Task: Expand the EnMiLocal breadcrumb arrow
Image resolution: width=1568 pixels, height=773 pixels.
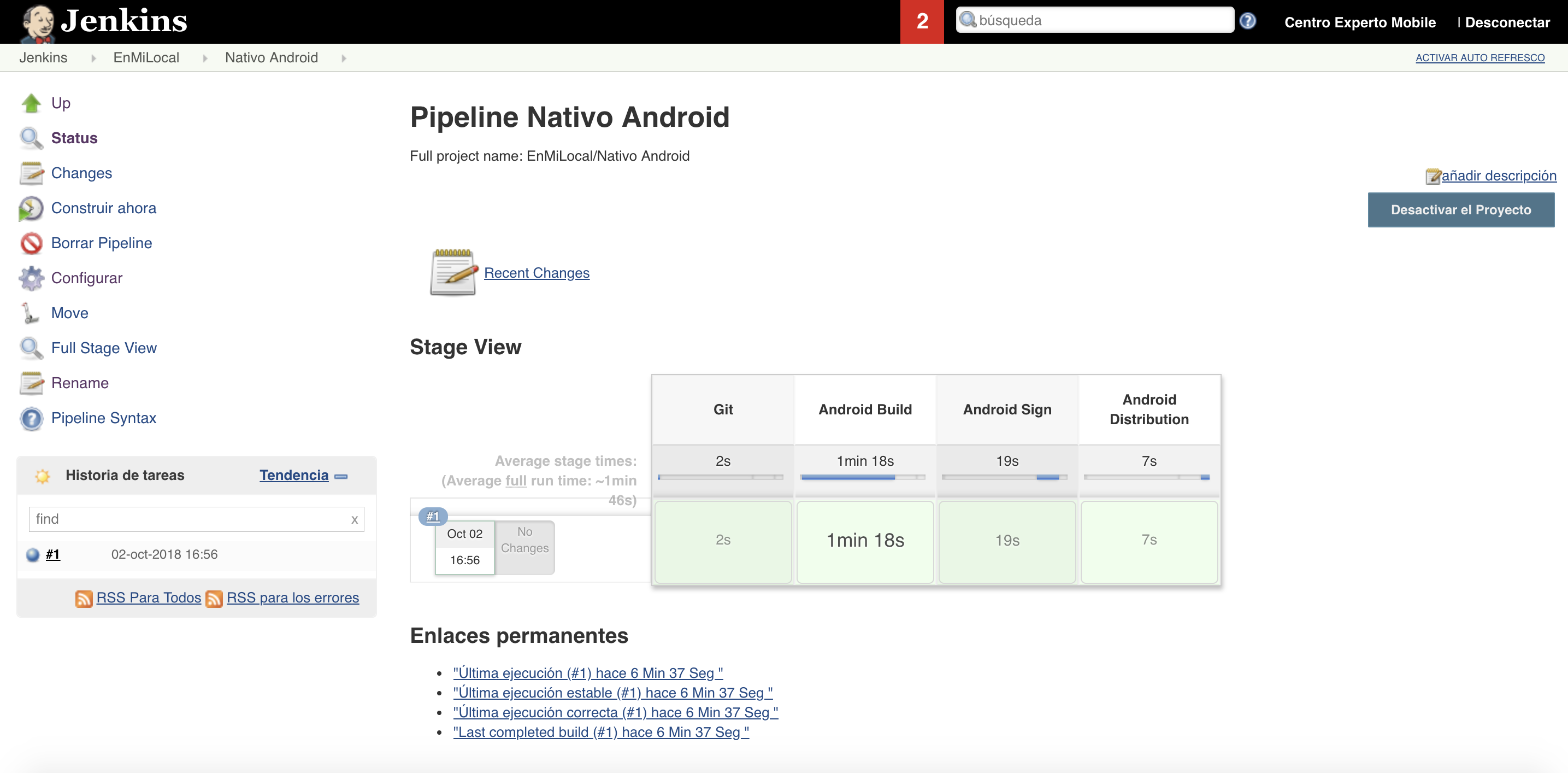Action: [x=204, y=58]
